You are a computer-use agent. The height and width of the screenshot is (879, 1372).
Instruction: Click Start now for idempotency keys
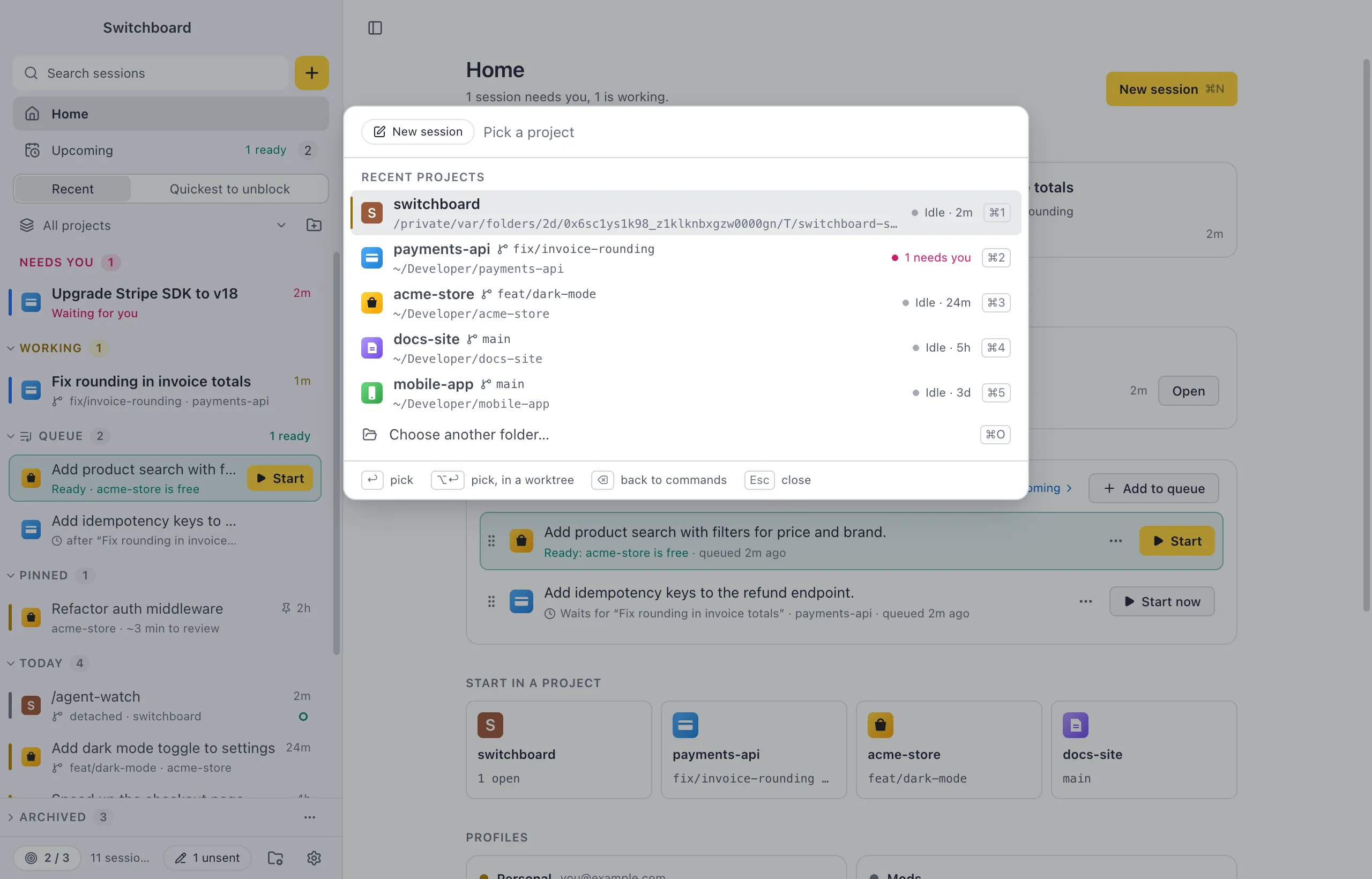pyautogui.click(x=1161, y=601)
